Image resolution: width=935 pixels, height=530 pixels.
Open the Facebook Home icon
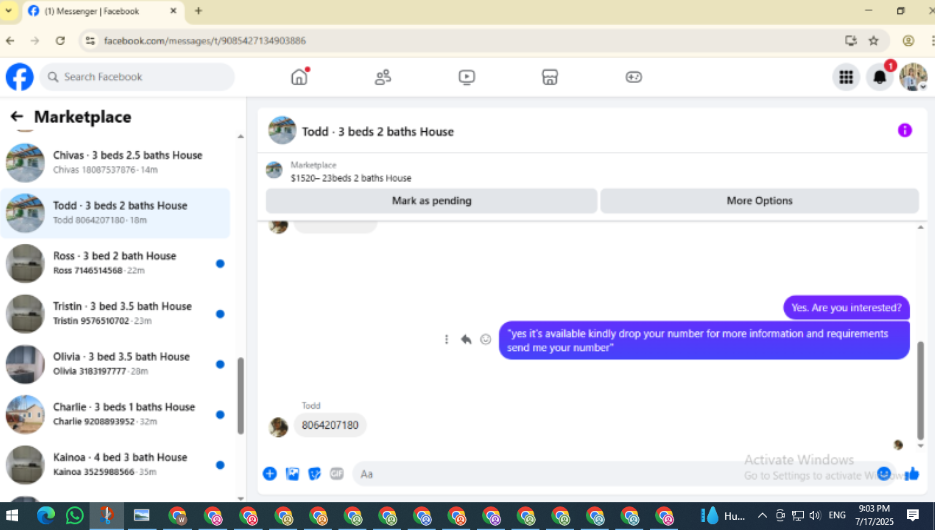click(299, 77)
